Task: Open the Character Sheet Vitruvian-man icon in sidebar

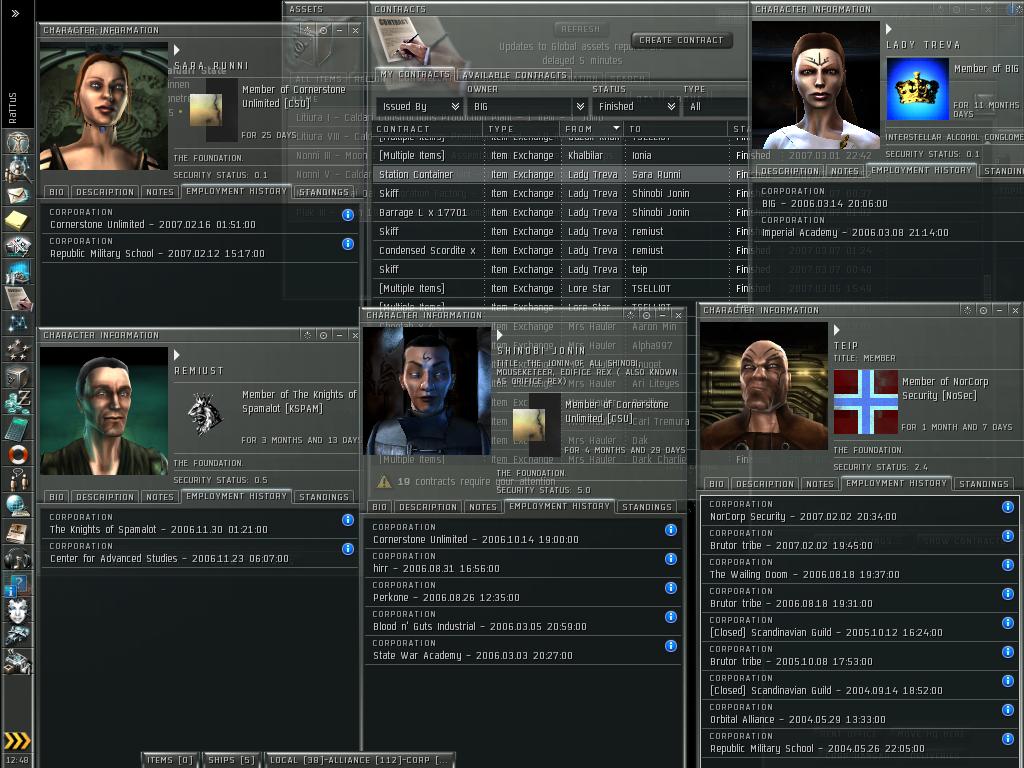Action: point(18,142)
